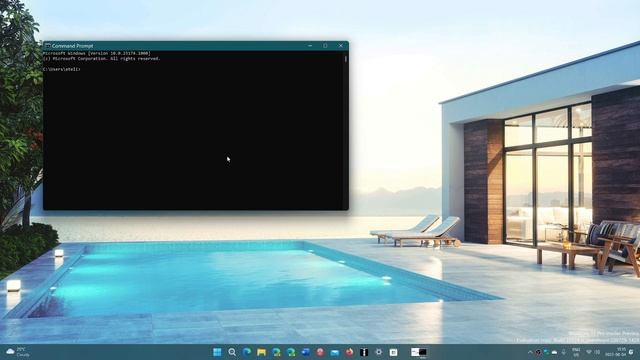
Task: Click the Microsoft Corporation copyright line
Action: pos(102,59)
